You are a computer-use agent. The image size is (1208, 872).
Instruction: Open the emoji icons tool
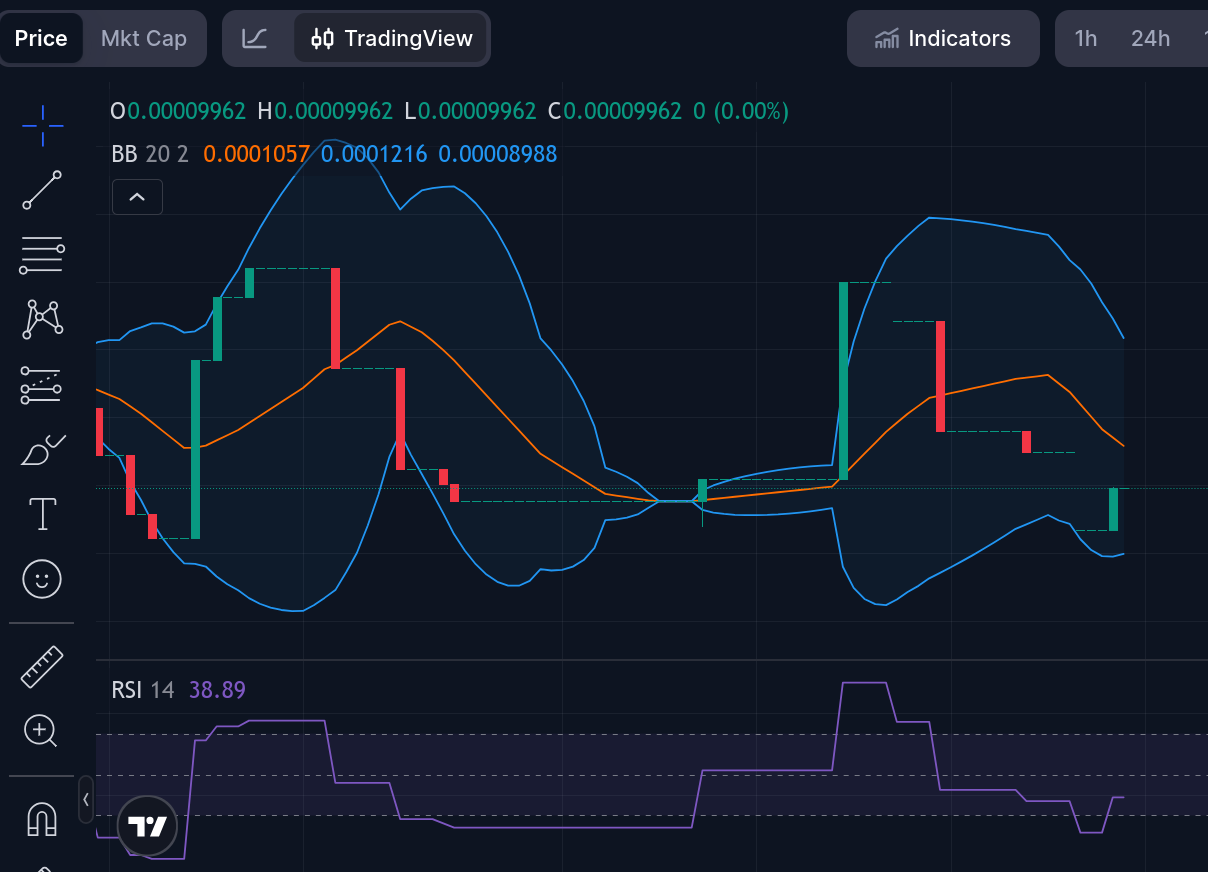click(x=42, y=579)
